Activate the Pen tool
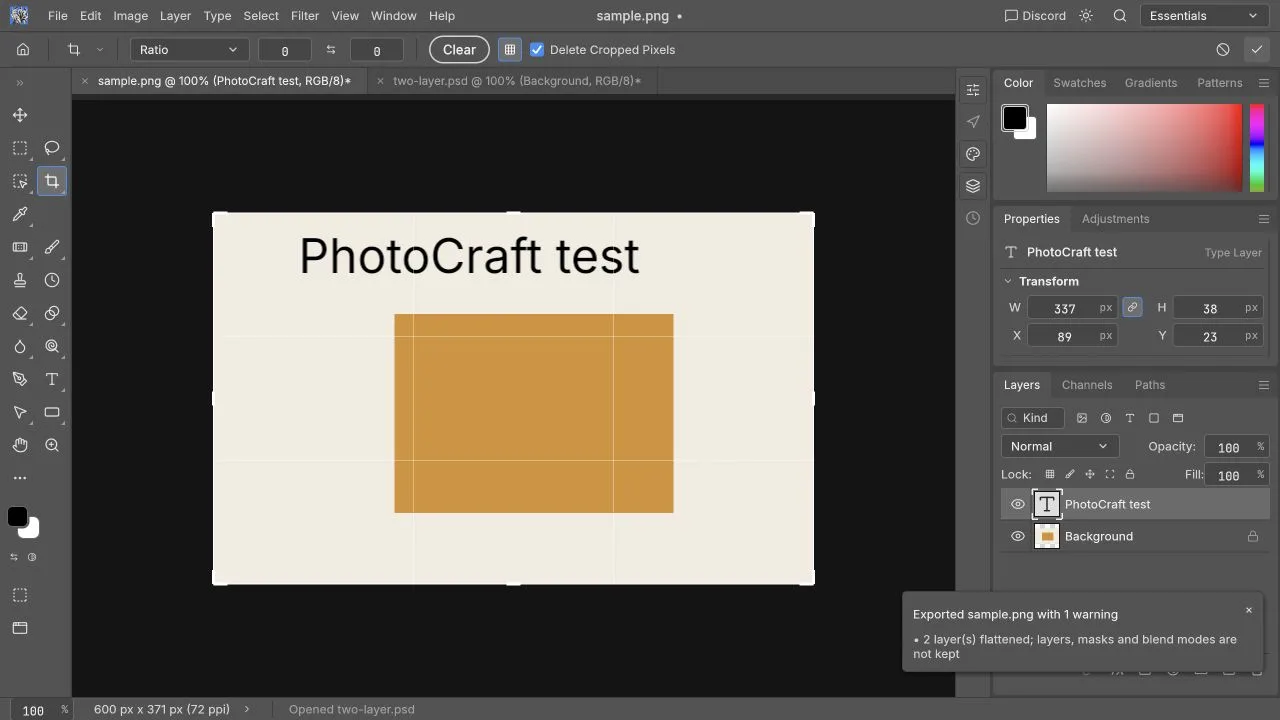The image size is (1280, 720). [x=20, y=379]
